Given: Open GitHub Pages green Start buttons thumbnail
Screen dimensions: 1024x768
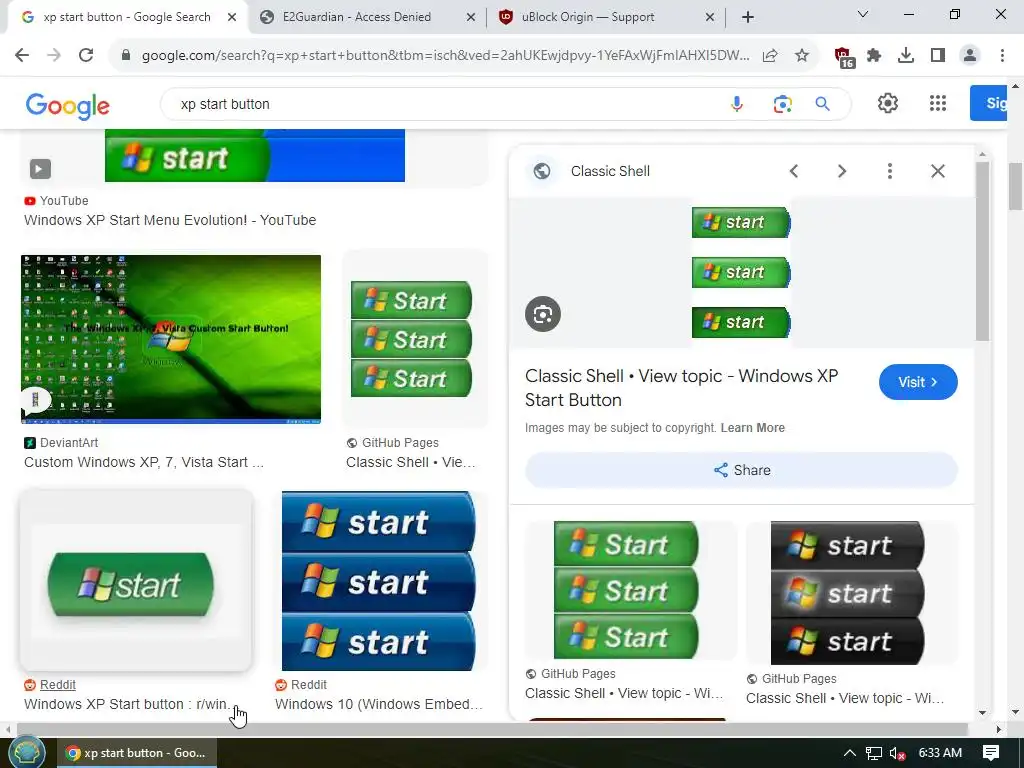Looking at the screenshot, I should 411,339.
